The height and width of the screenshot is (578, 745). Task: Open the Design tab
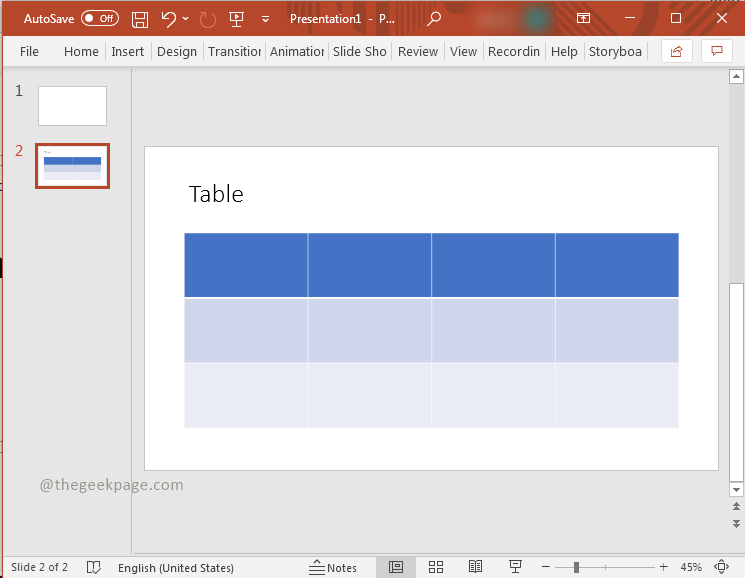pyautogui.click(x=177, y=51)
